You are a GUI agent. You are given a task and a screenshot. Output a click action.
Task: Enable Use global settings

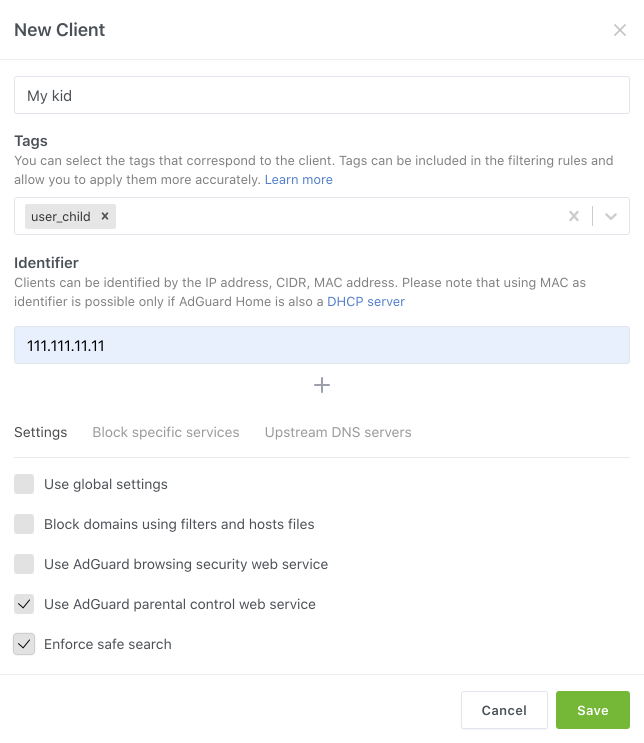pyautogui.click(x=24, y=484)
